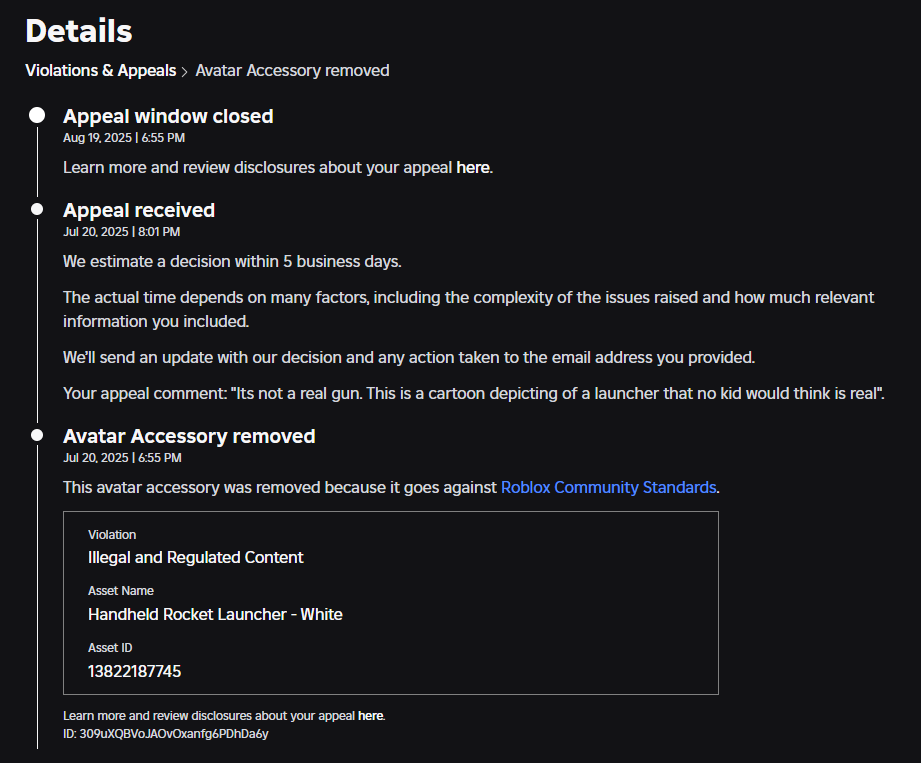Click the Aug 19, 2025 timestamp
Image resolution: width=921 pixels, height=763 pixels.
(124, 138)
